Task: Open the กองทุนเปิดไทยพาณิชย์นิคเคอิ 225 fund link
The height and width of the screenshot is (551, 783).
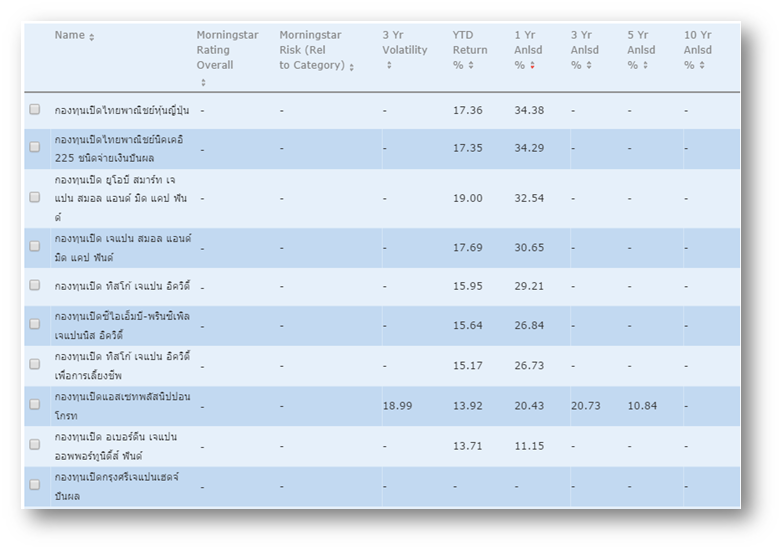Action: coord(119,149)
